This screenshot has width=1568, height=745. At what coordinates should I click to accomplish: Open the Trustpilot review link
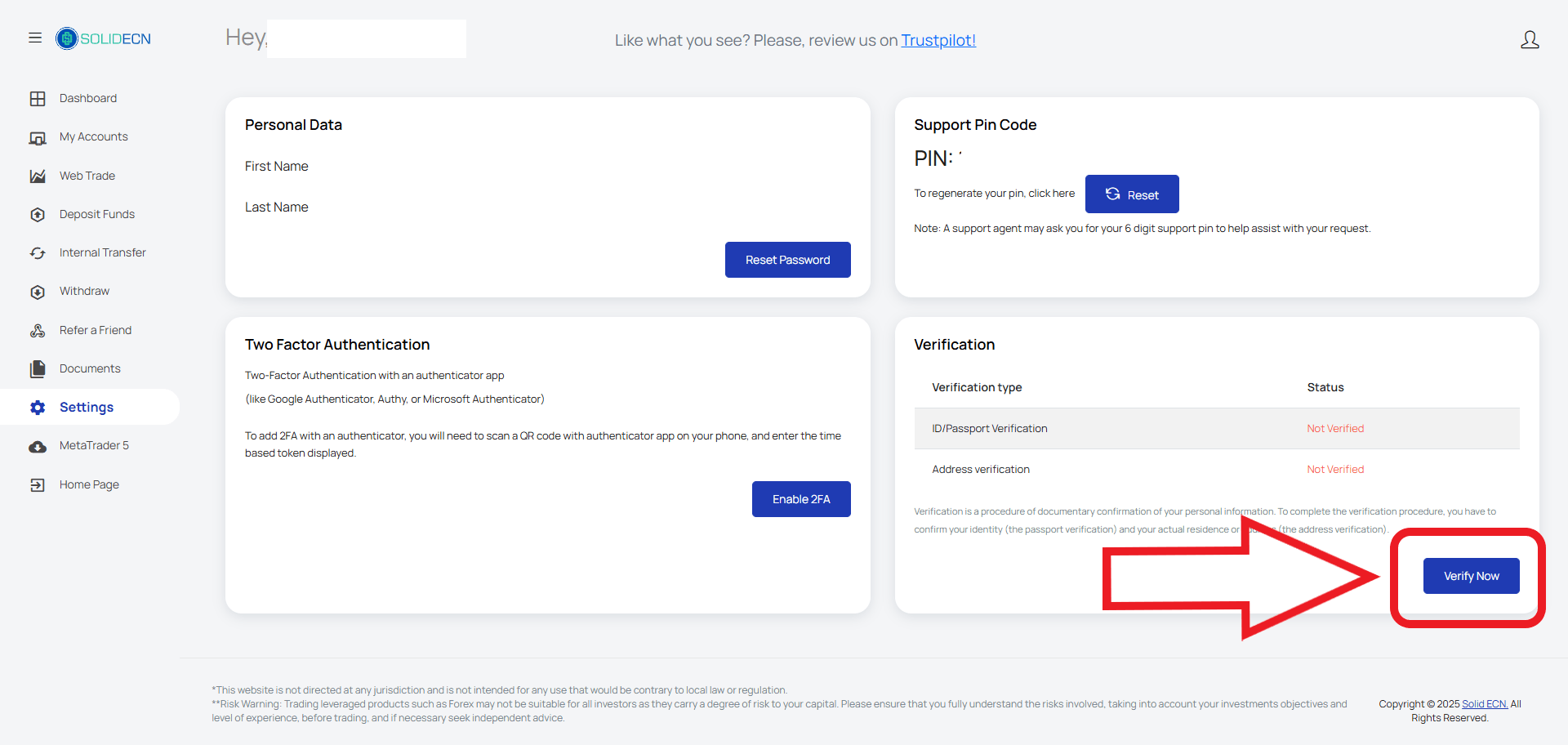click(938, 40)
